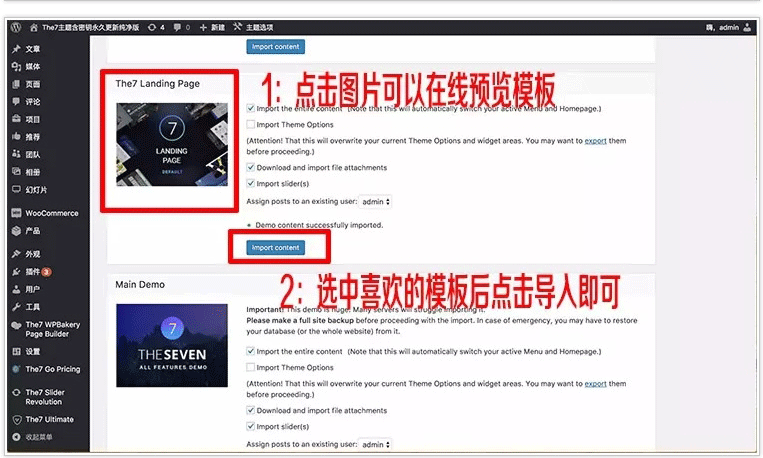Image resolution: width=763 pixels, height=458 pixels.
Task: Click the settings icon beside 设置
Action: [x=17, y=351]
